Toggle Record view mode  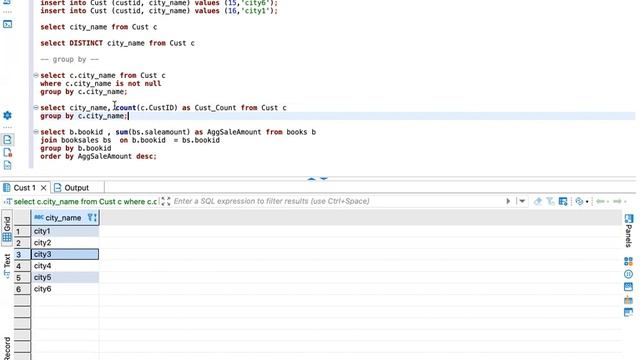tap(7, 348)
